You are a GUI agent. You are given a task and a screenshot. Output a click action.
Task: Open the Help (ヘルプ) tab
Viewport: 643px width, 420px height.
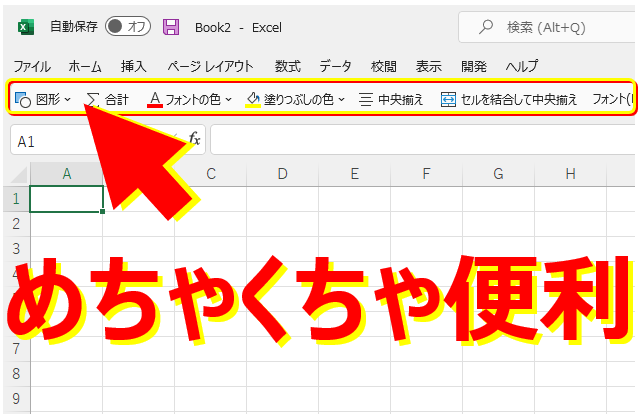click(x=521, y=66)
